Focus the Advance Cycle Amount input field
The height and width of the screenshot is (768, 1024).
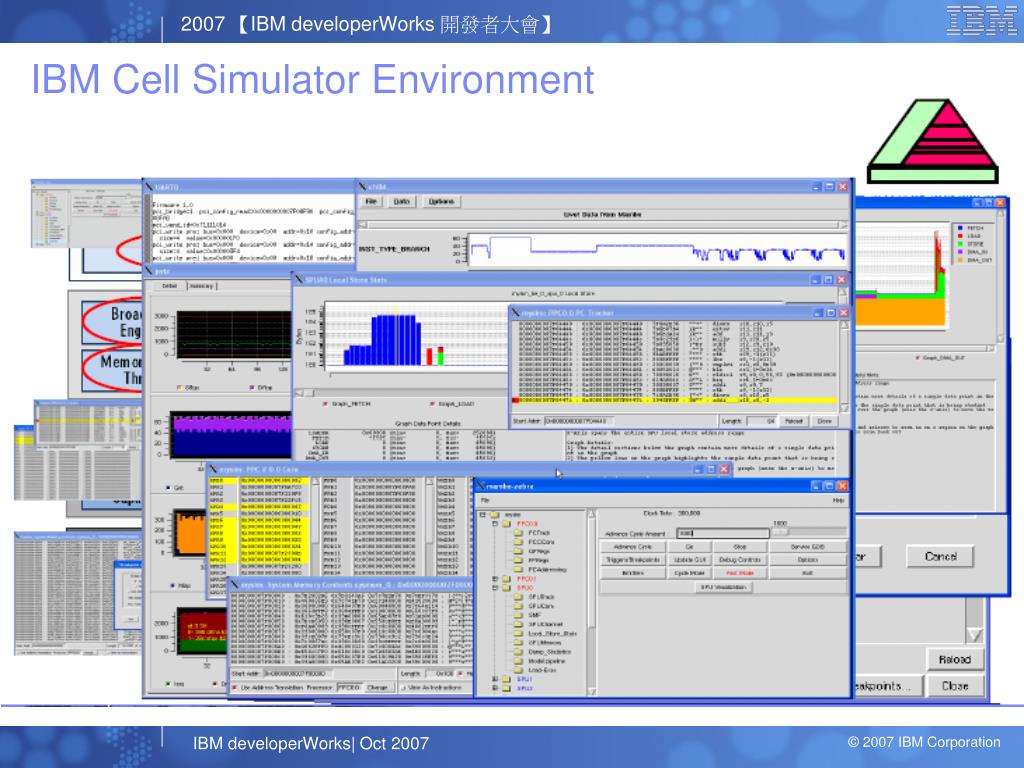coord(722,534)
